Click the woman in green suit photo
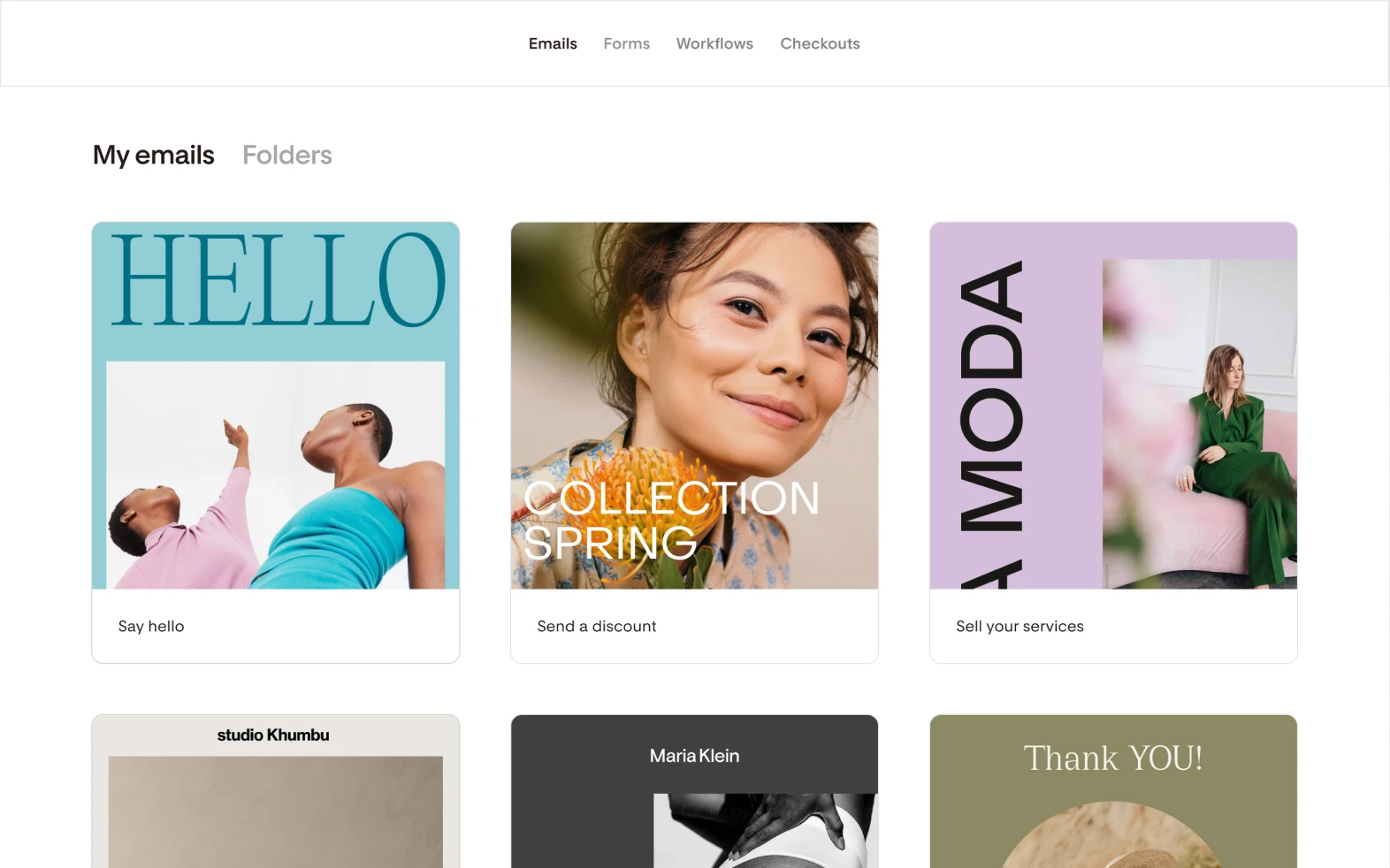This screenshot has width=1390, height=868. tap(1200, 424)
